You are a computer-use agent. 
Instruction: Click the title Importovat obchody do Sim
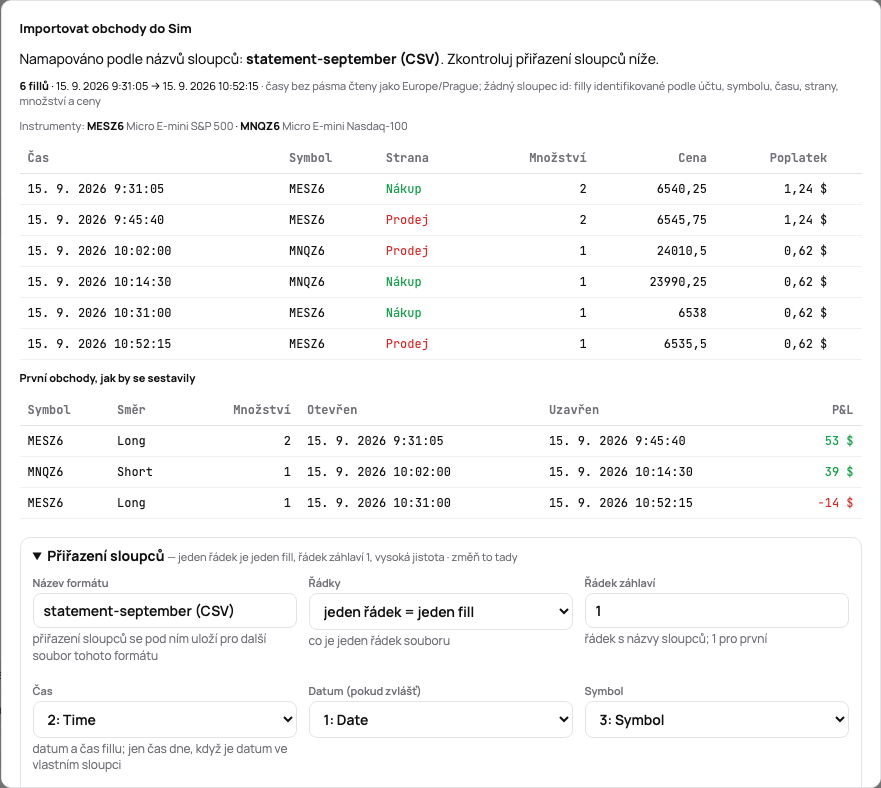(106, 29)
